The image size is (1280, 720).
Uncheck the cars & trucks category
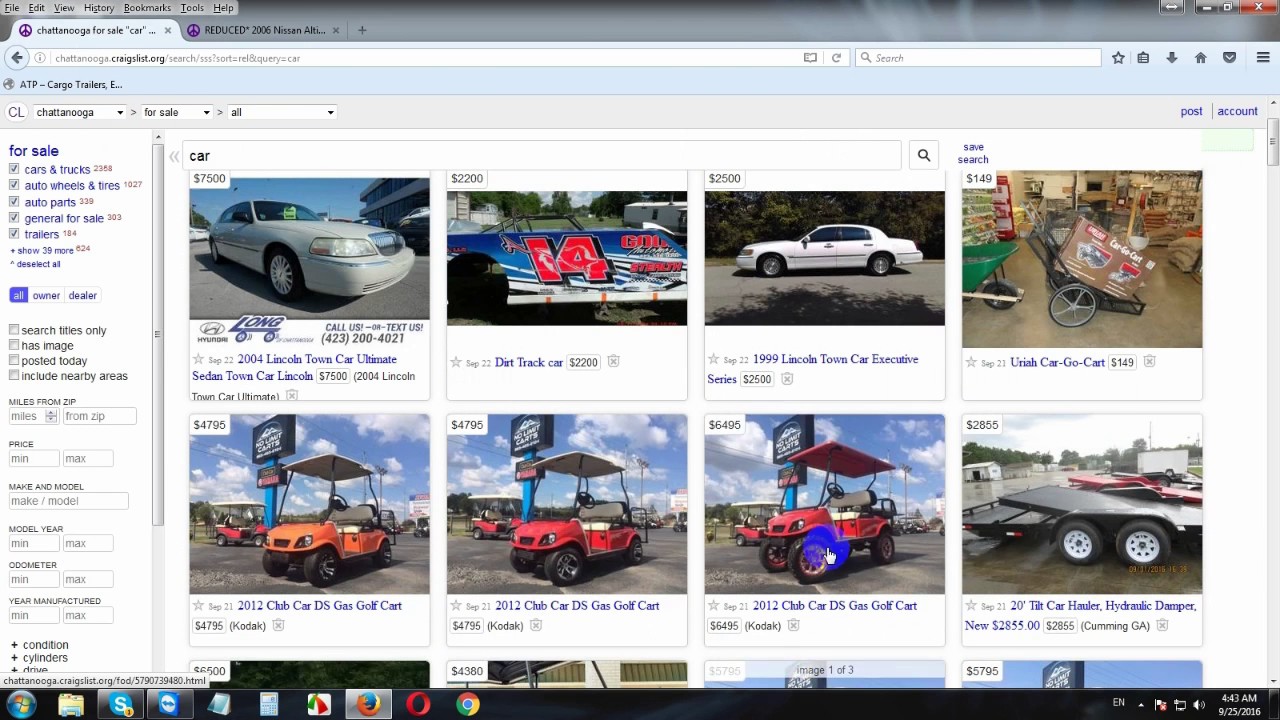pyautogui.click(x=14, y=169)
